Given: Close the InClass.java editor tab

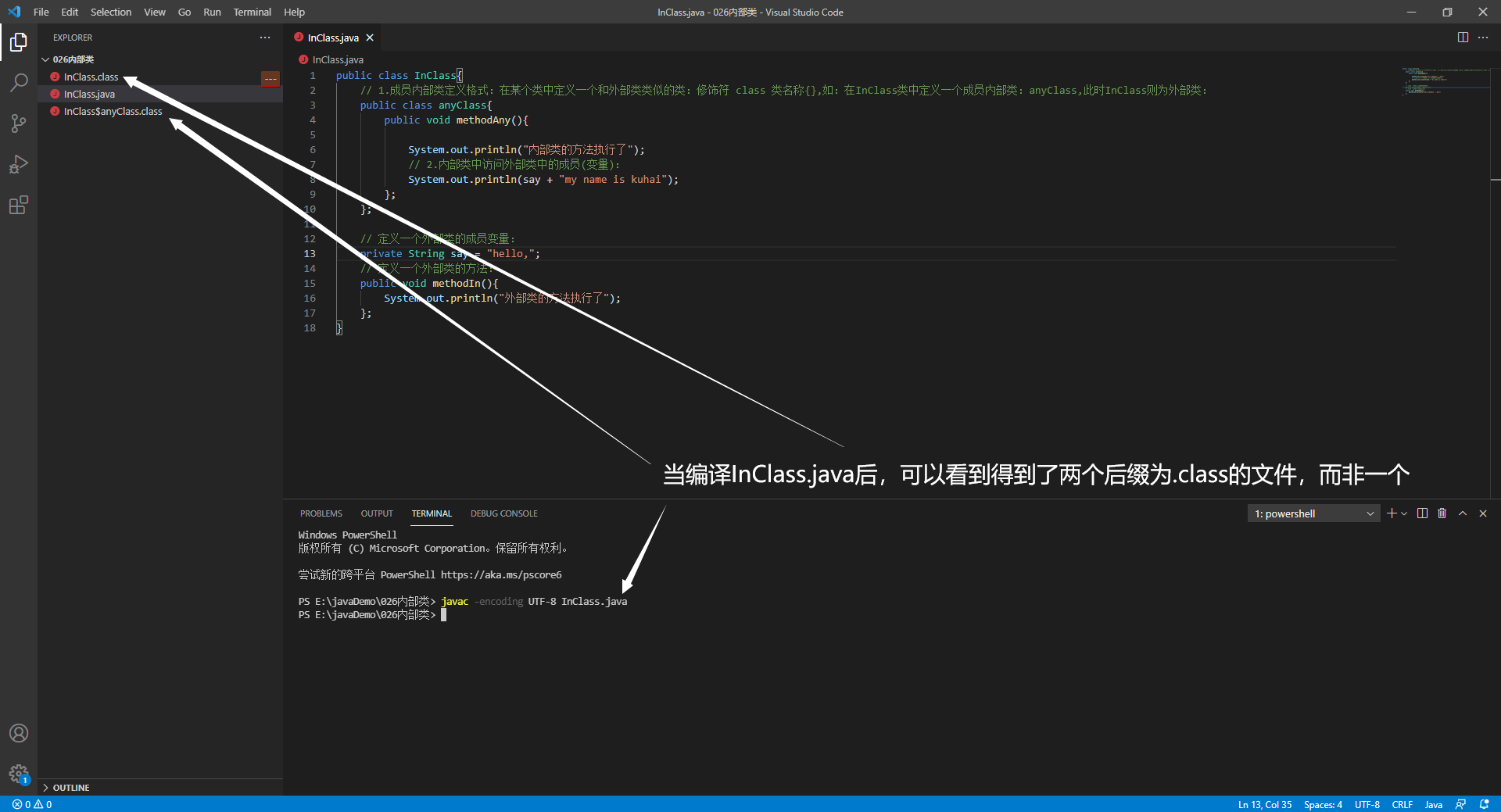Looking at the screenshot, I should [x=370, y=38].
